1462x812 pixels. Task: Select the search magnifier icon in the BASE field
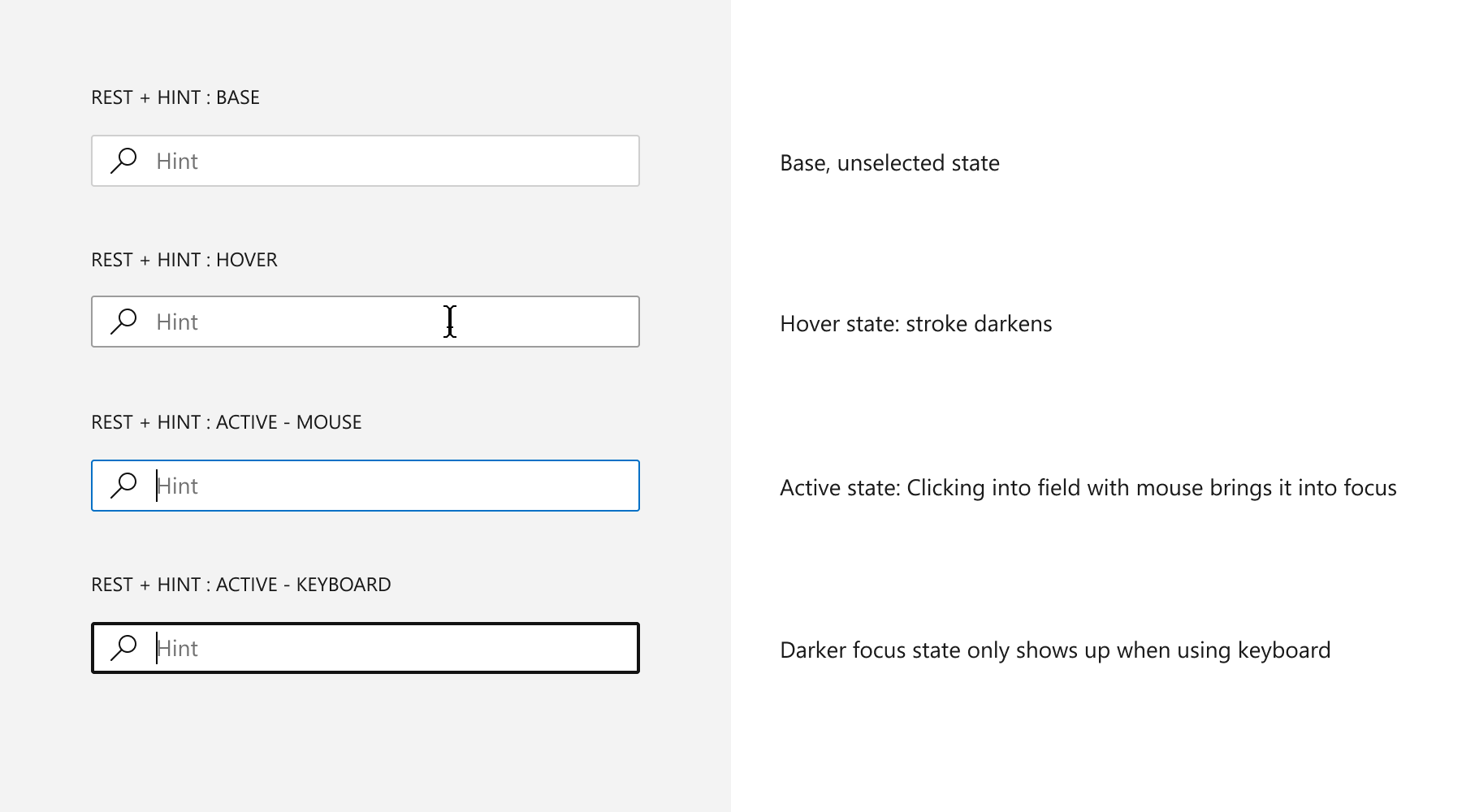[124, 161]
